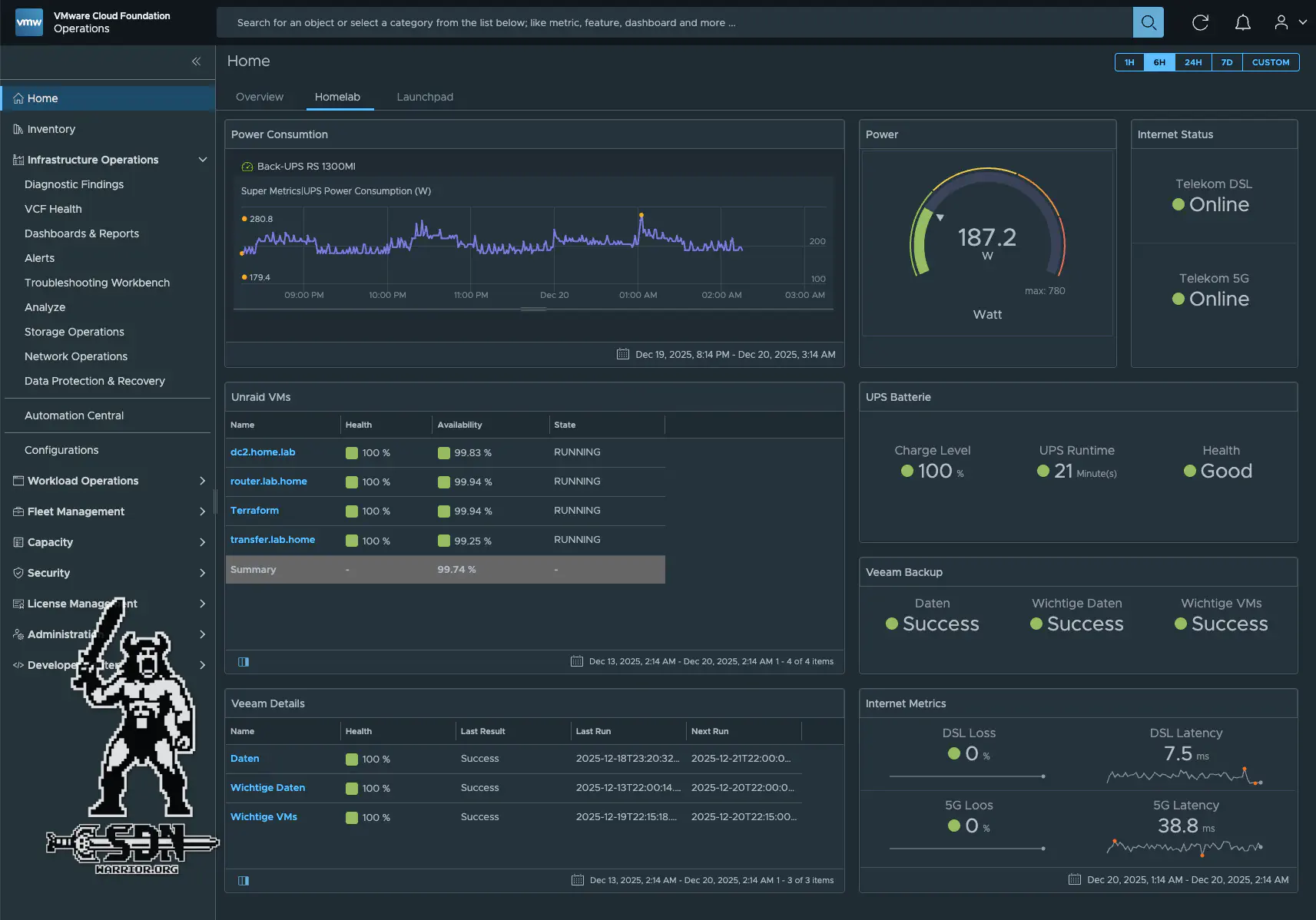1316x920 pixels.
Task: Collapse the Infrastructure Operations section
Action: click(202, 160)
